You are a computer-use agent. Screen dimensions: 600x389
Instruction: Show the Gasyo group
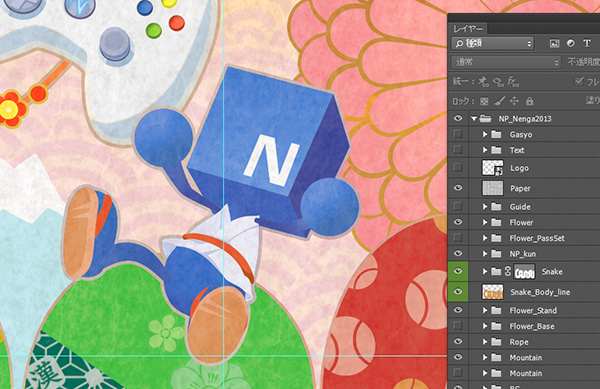pos(458,134)
